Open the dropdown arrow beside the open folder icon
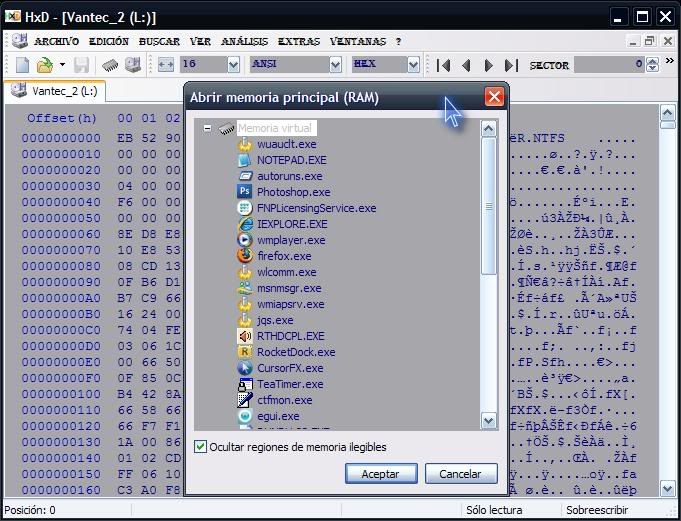 click(x=63, y=65)
